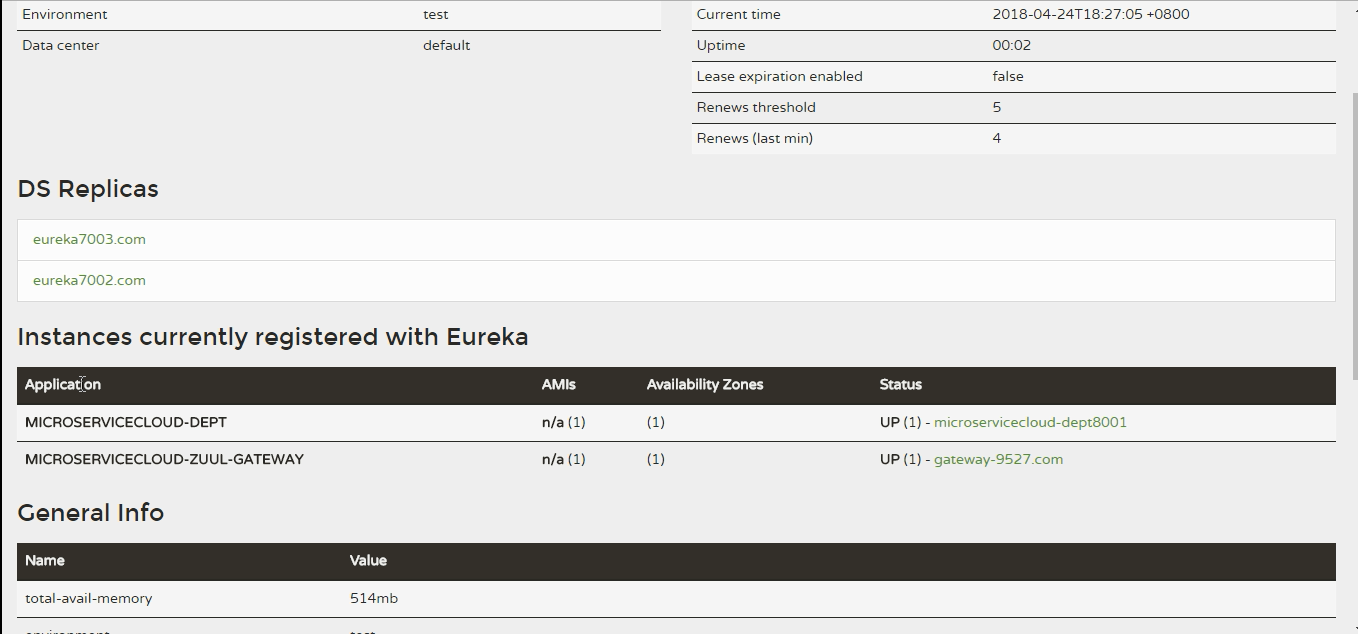
Task: Click the Availability Zones column header
Action: 705,385
